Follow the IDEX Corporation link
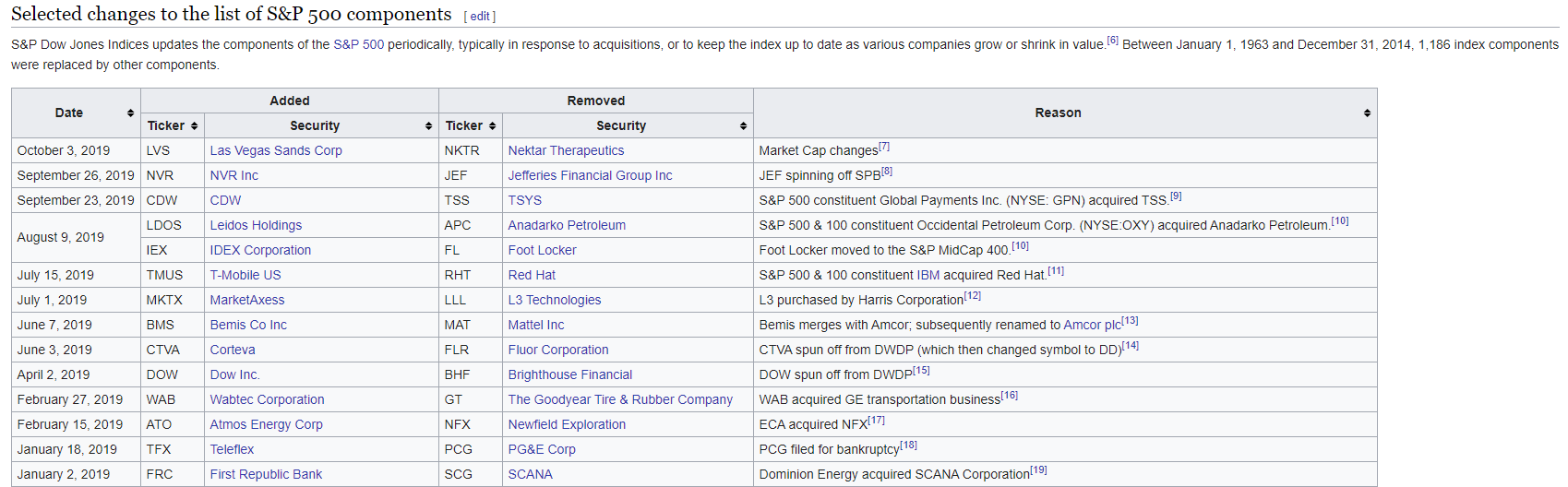The width and height of the screenshot is (1568, 487). [x=260, y=250]
